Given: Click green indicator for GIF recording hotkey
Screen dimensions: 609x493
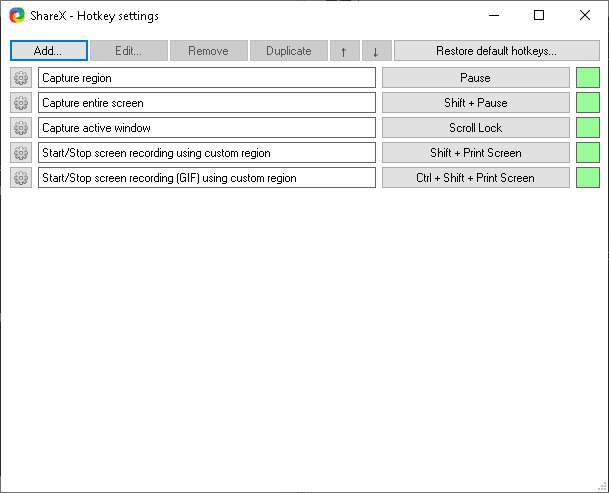Looking at the screenshot, I should click(x=588, y=178).
